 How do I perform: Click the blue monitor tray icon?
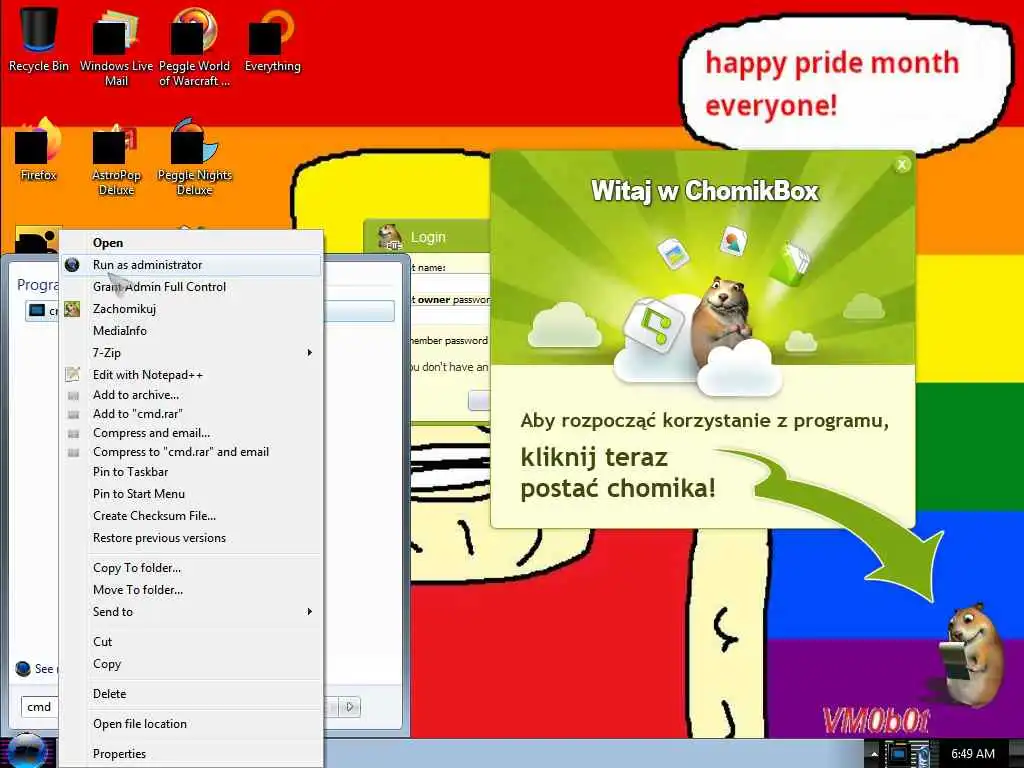click(x=899, y=754)
